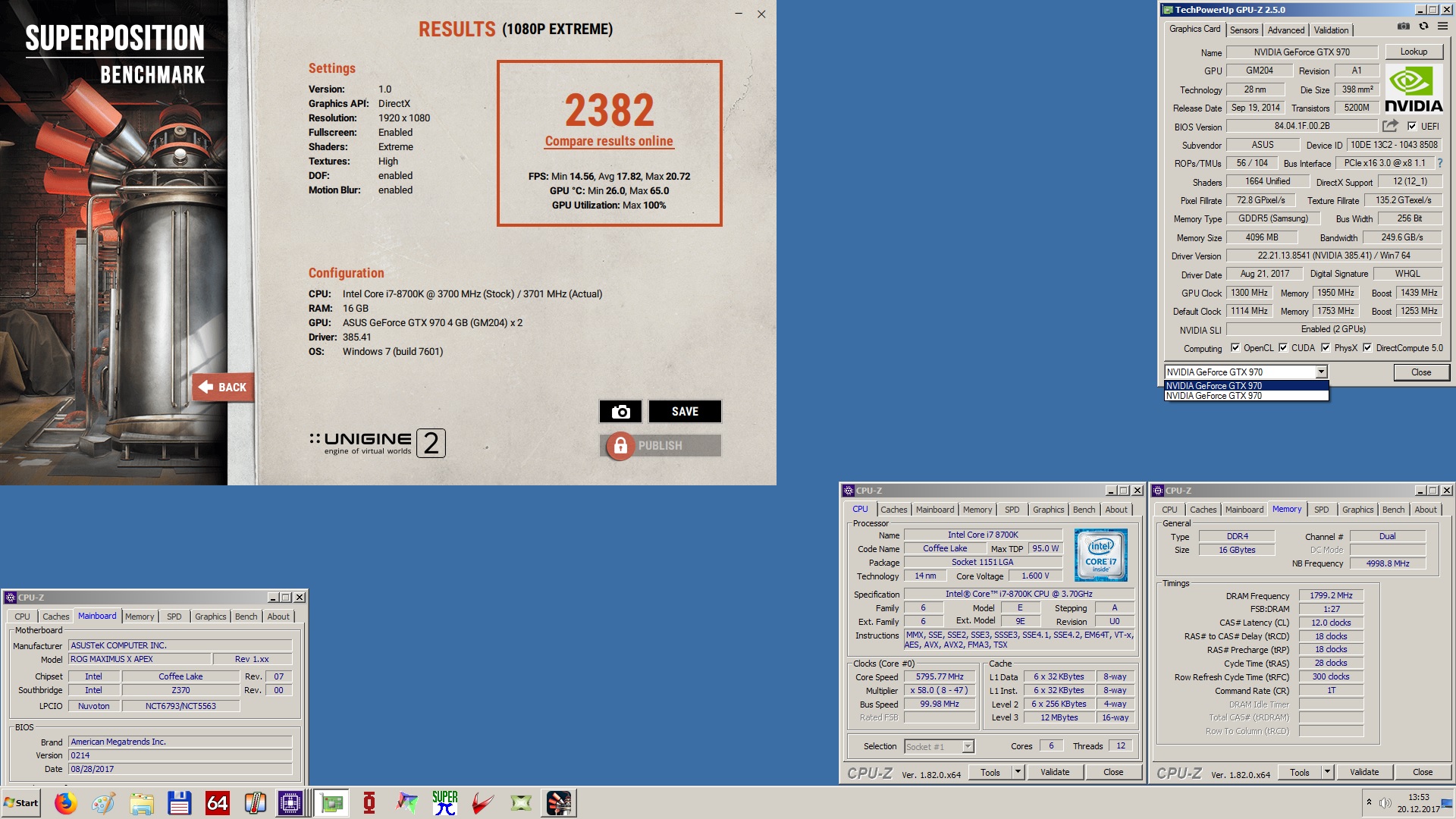Go BACK from Superposition results
This screenshot has height=819, width=1456.
pos(223,388)
